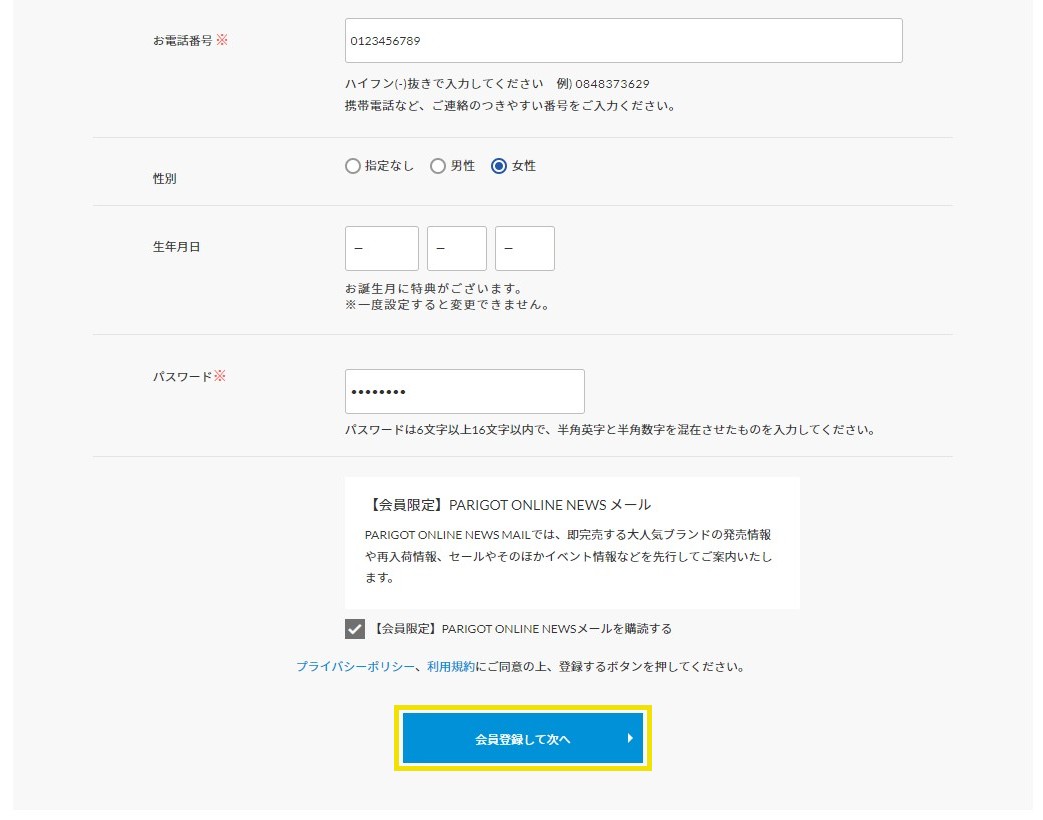
Task: Open the birth month dropdown
Action: (457, 249)
